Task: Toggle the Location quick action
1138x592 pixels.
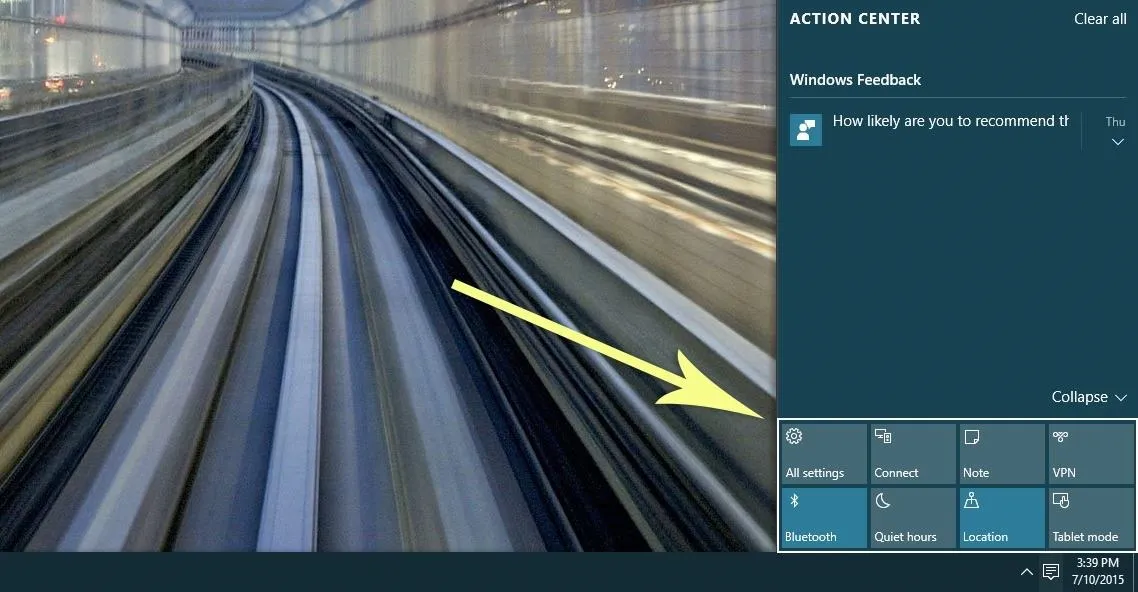Action: tap(1002, 517)
